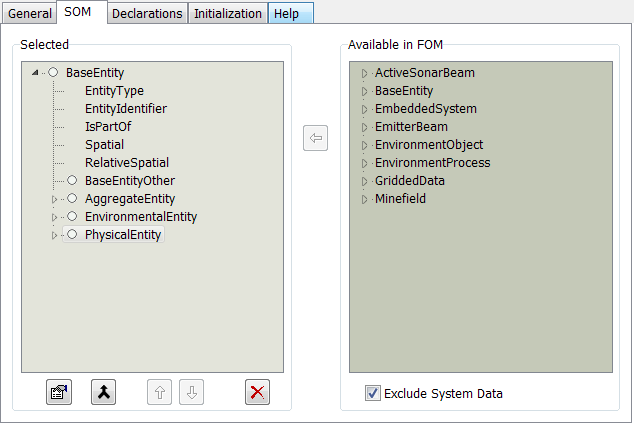The width and height of the screenshot is (634, 424).
Task: Select the EntityIdentifier attribute
Action: pos(125,109)
